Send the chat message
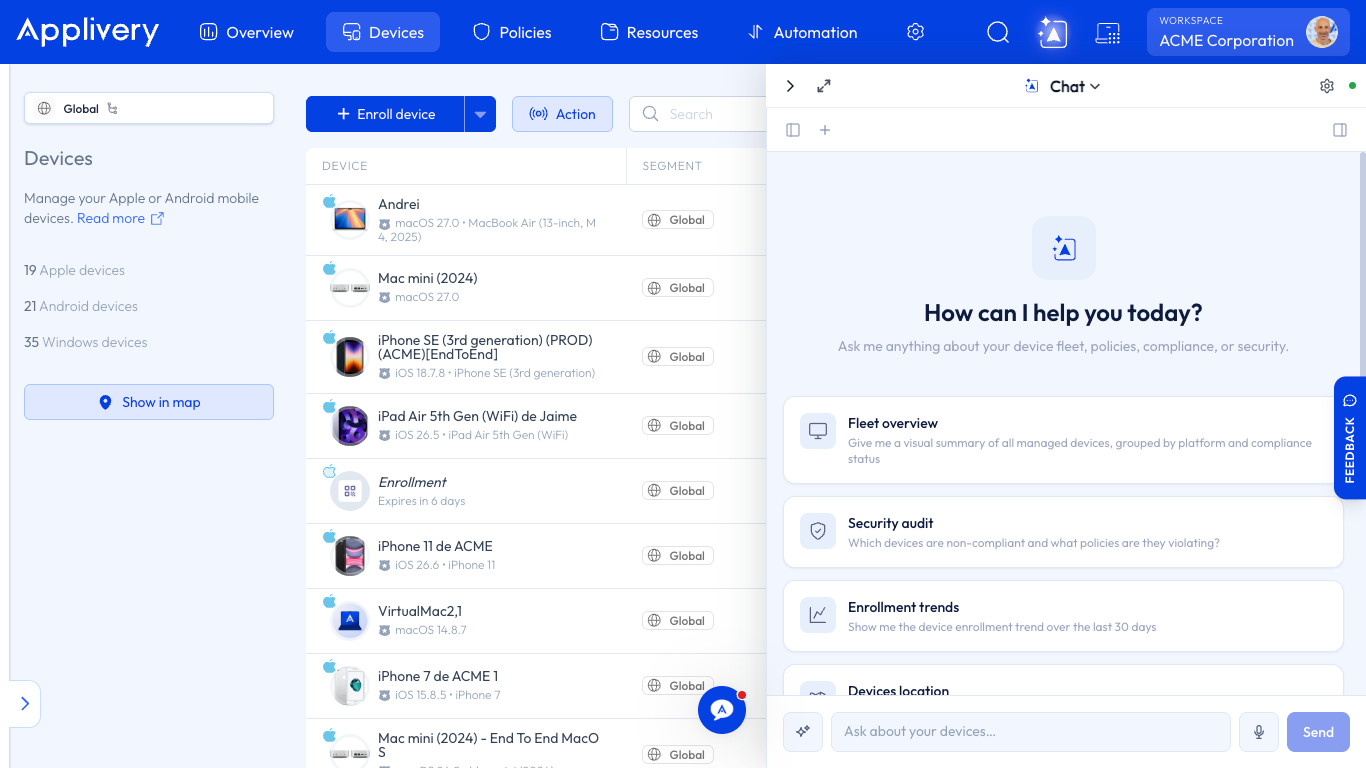This screenshot has width=1366, height=768. click(x=1318, y=732)
